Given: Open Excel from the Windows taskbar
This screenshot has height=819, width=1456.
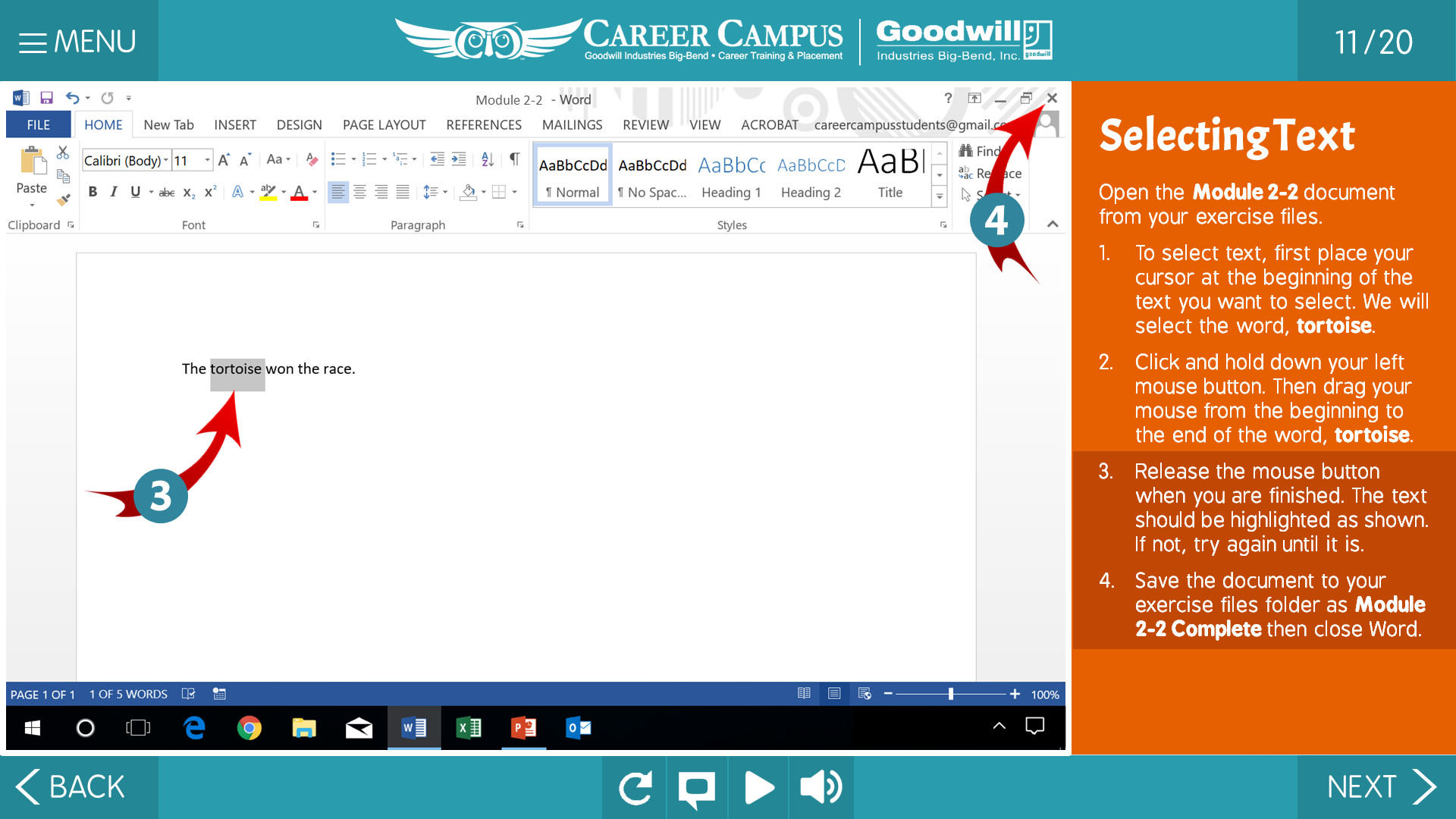Looking at the screenshot, I should (469, 728).
